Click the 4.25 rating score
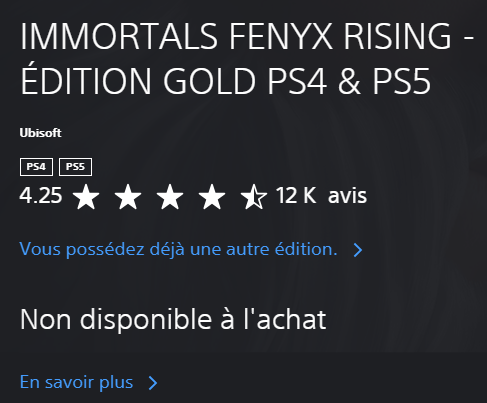This screenshot has width=487, height=403. click(x=41, y=195)
